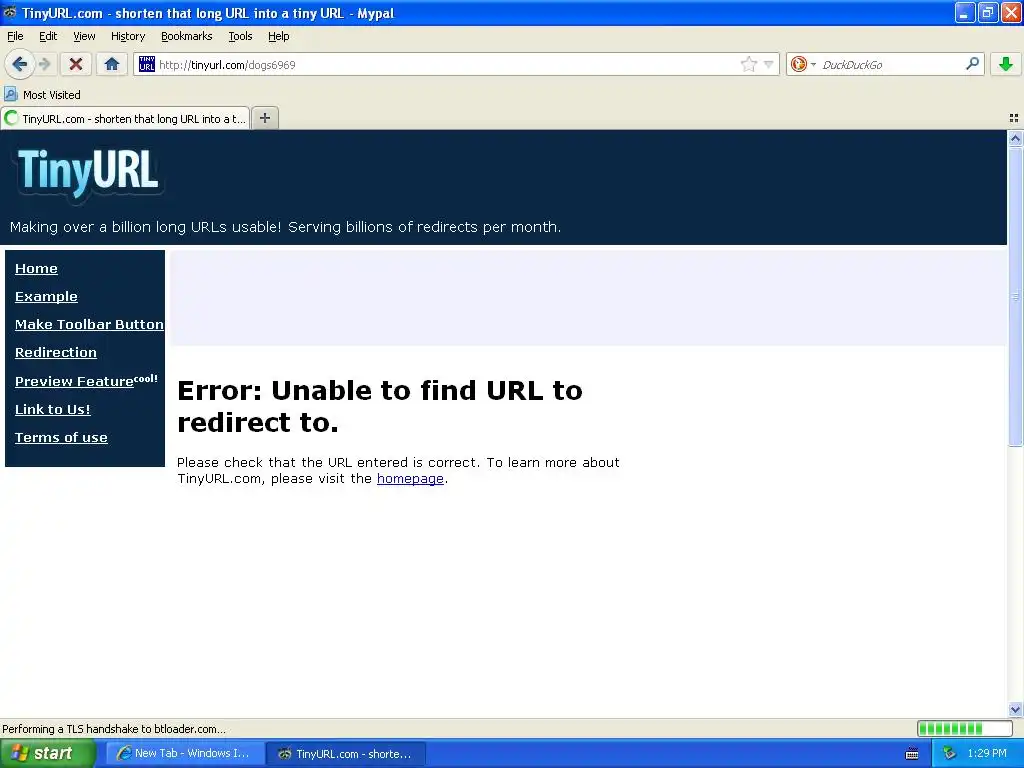Open the Terms of use link

coord(61,438)
